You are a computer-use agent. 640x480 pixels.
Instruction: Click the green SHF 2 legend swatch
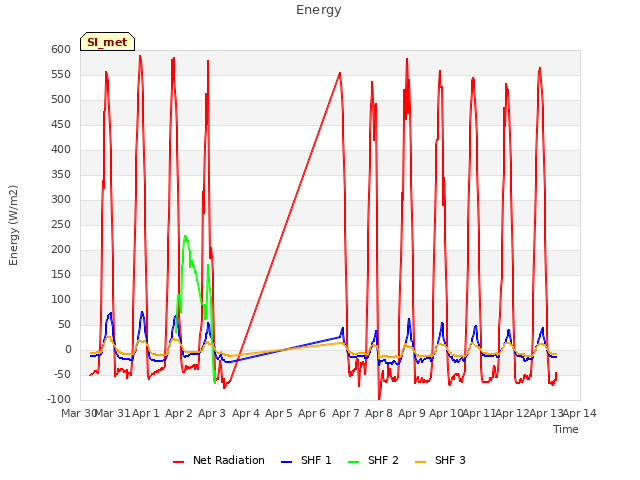pyautogui.click(x=353, y=462)
